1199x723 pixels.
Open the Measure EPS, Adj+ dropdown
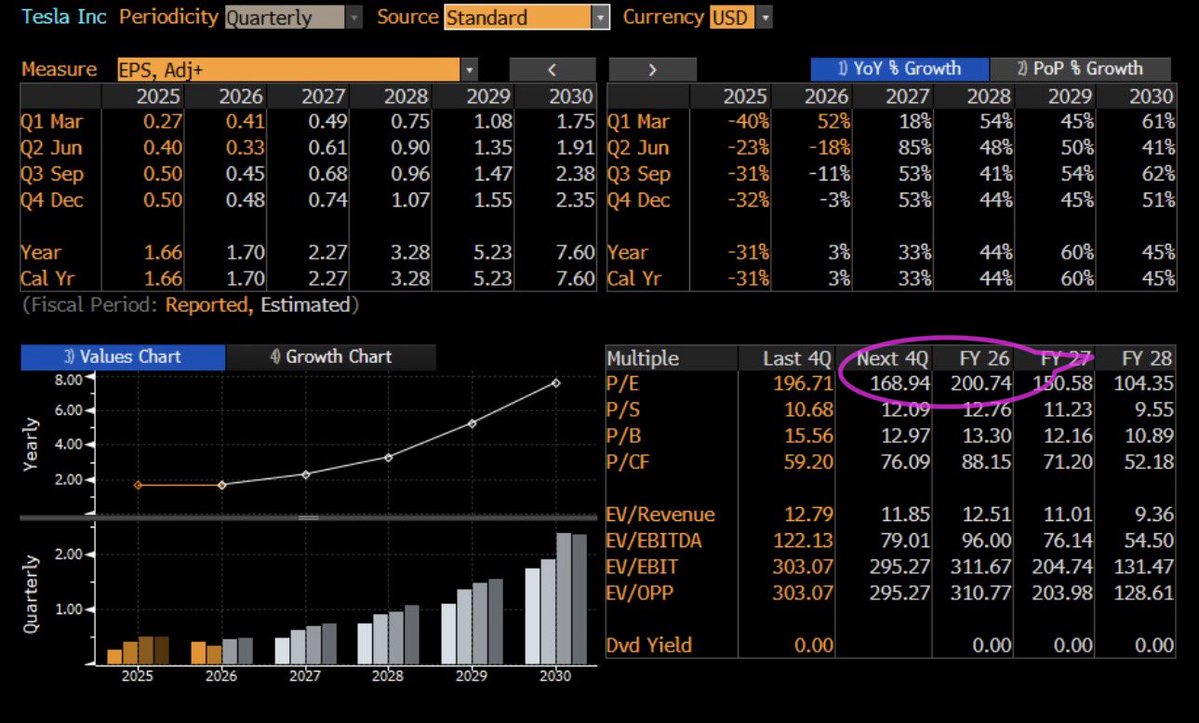(470, 70)
